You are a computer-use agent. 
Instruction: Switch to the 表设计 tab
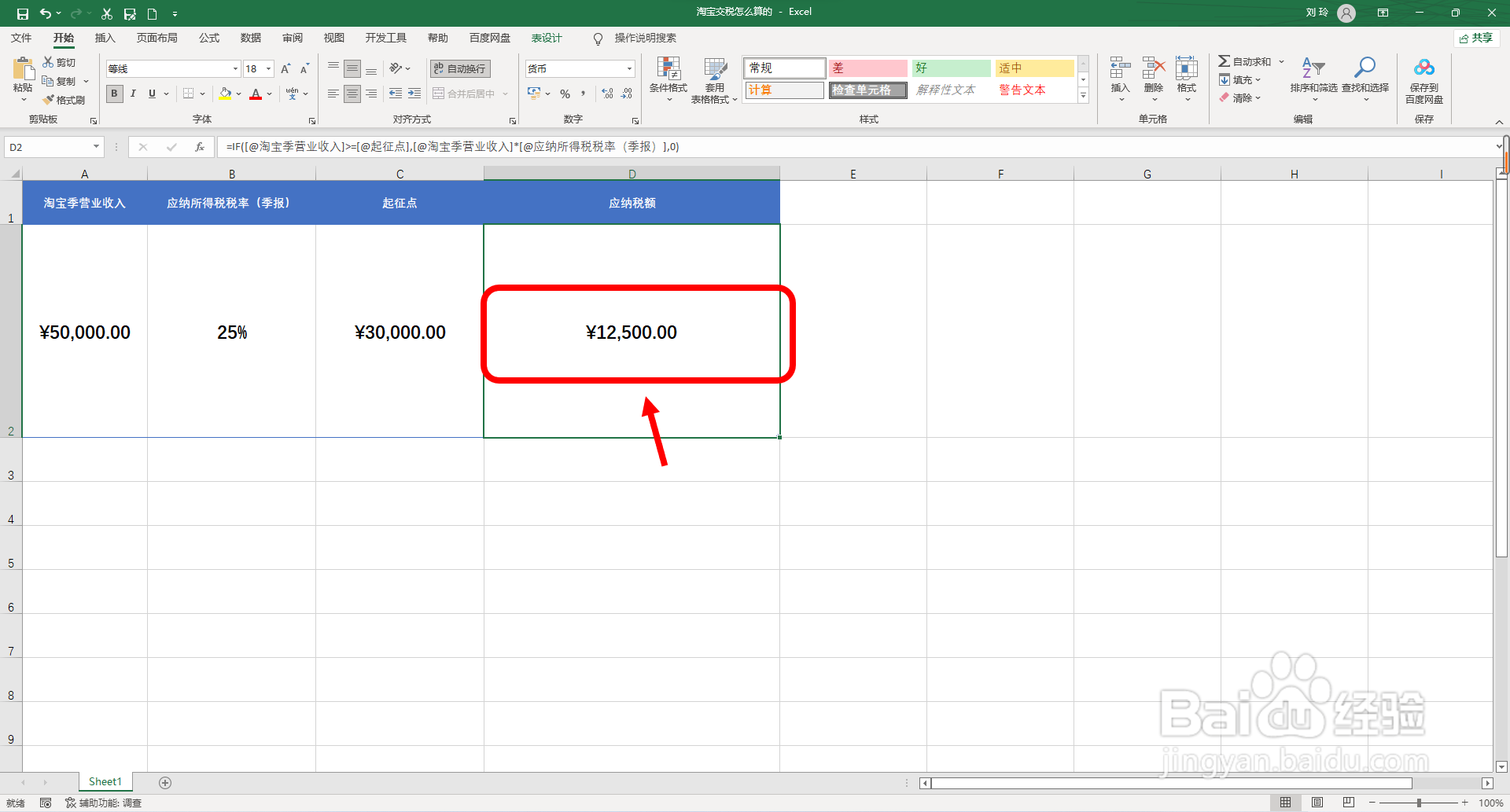[547, 38]
